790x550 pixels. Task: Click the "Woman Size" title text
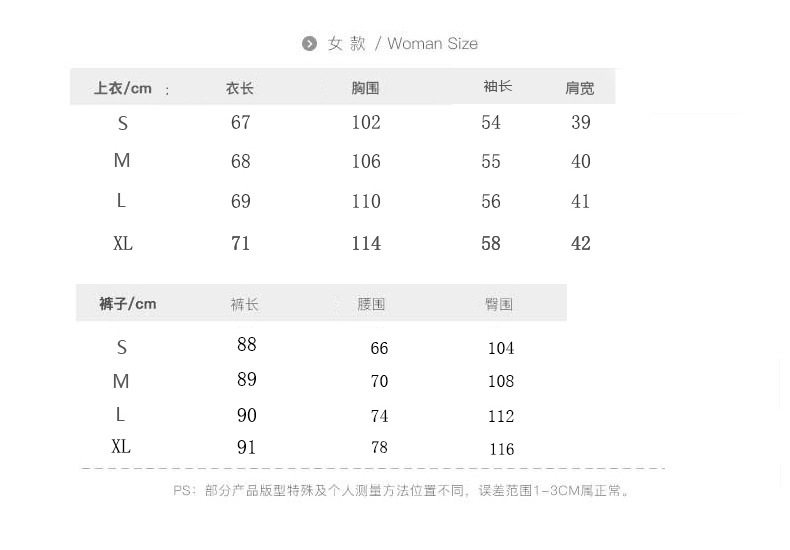pyautogui.click(x=432, y=44)
